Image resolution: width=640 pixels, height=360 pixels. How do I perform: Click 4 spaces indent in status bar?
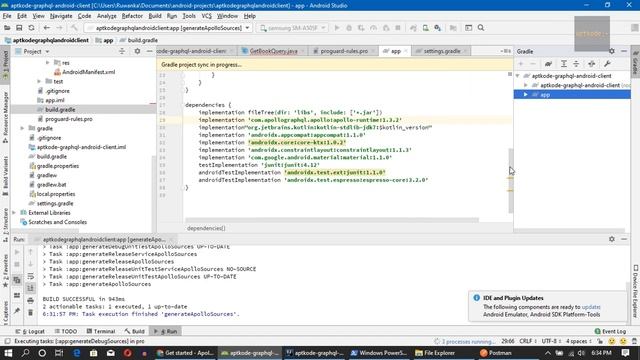click(578, 341)
